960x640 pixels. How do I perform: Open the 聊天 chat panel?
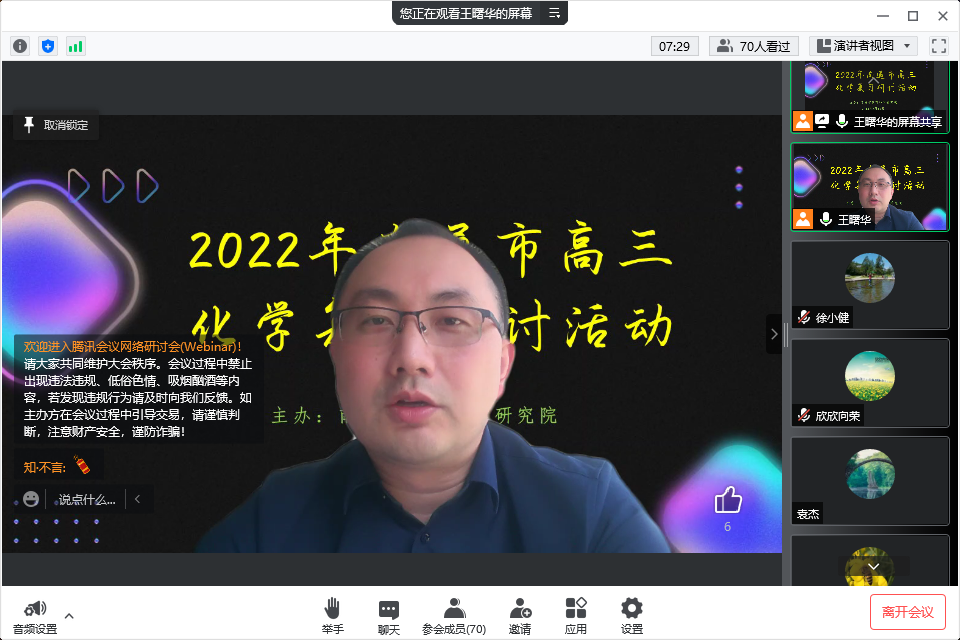389,614
